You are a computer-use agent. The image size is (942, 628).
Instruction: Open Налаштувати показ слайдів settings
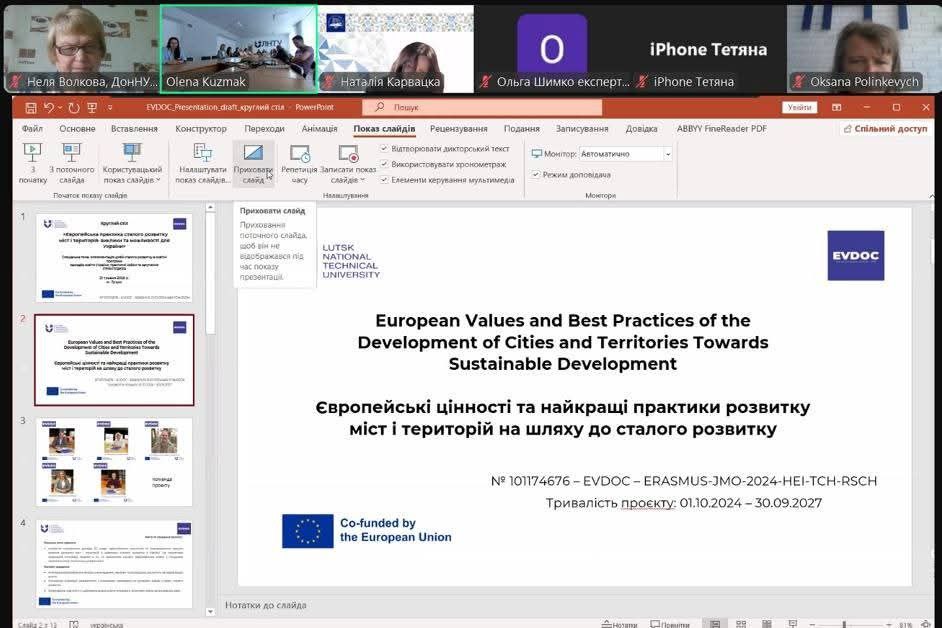pyautogui.click(x=202, y=163)
